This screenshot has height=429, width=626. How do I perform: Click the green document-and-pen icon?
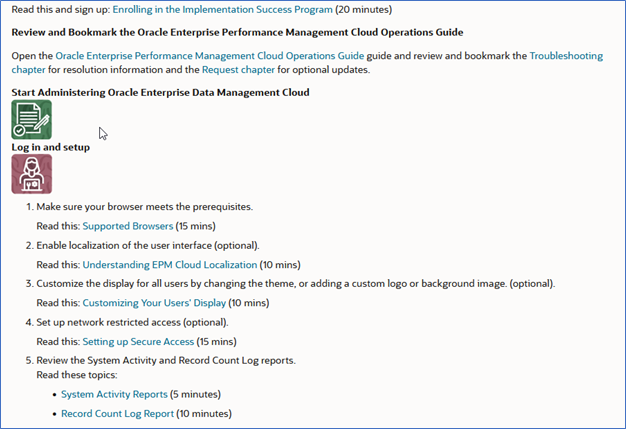32,120
